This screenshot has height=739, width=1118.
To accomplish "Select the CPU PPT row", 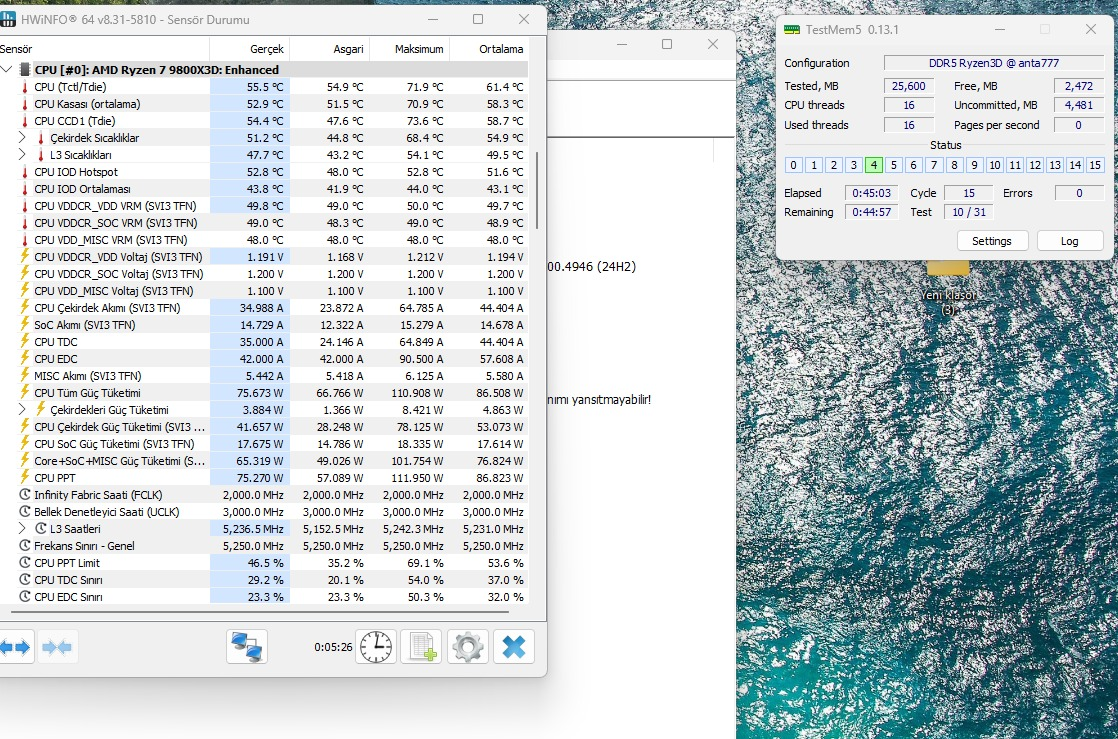I will pyautogui.click(x=264, y=477).
